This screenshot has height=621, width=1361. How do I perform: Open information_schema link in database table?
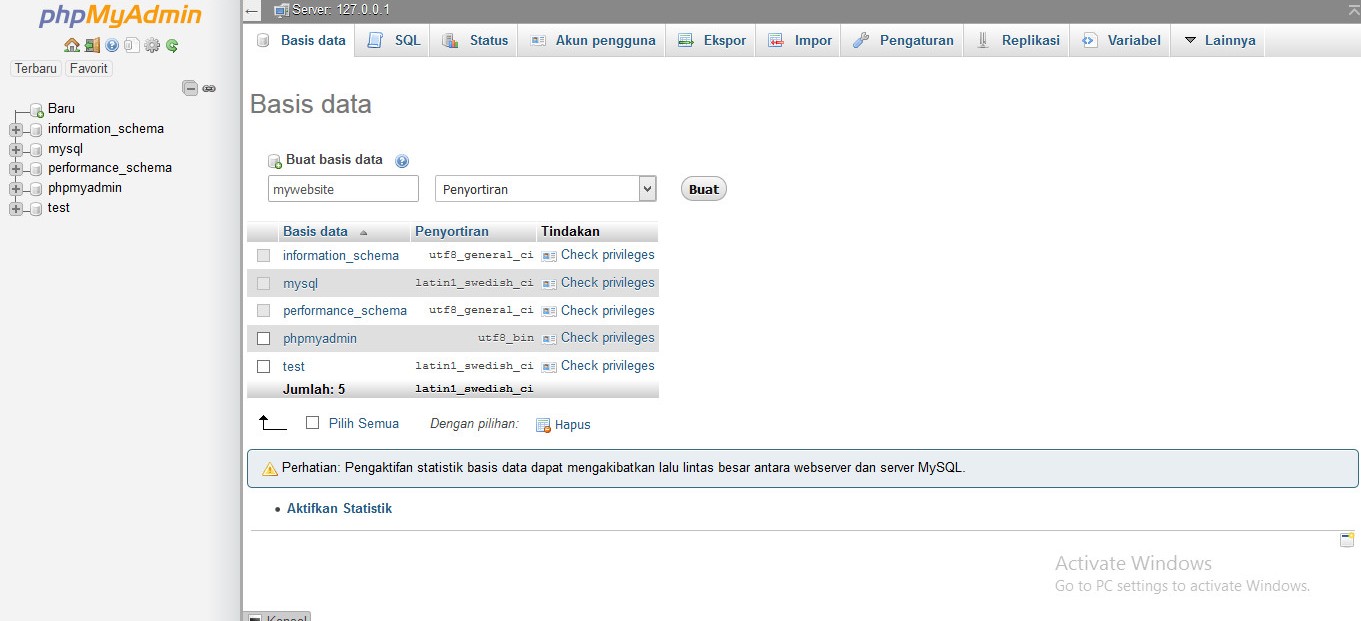click(x=341, y=256)
